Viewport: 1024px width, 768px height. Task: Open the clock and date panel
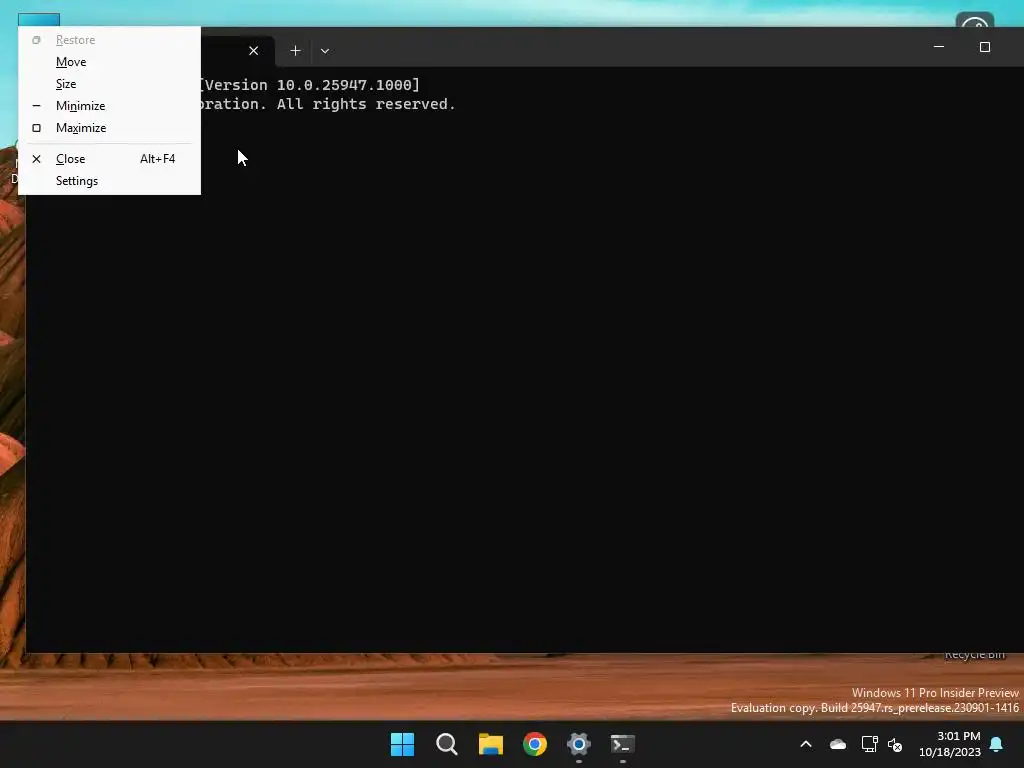[x=950, y=744]
